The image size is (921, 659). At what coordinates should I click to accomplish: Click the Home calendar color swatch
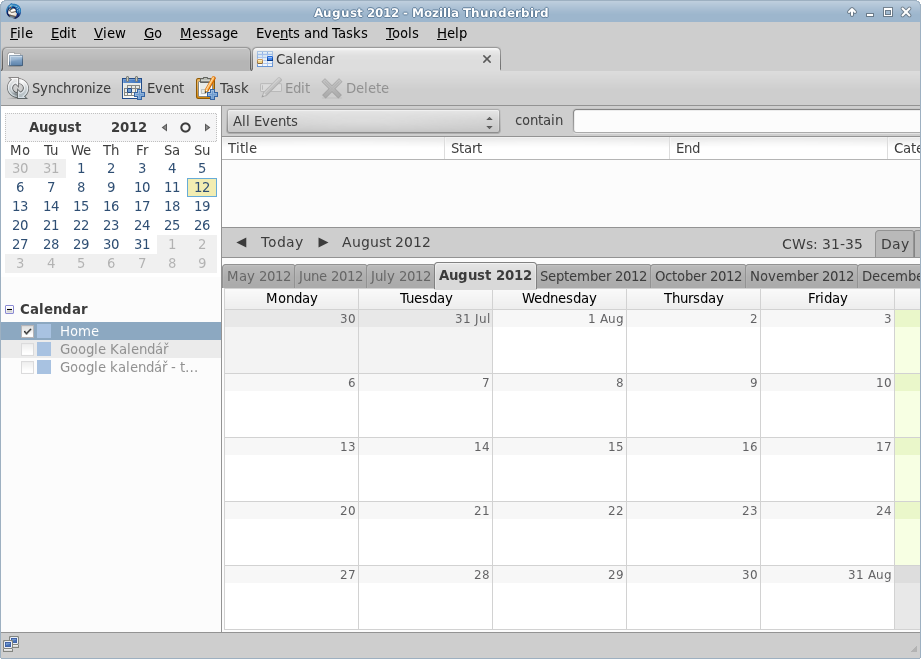point(44,331)
